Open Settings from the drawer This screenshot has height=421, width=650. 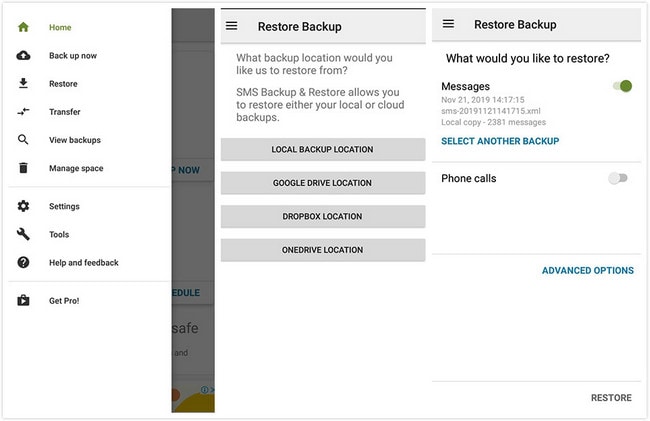click(x=64, y=206)
